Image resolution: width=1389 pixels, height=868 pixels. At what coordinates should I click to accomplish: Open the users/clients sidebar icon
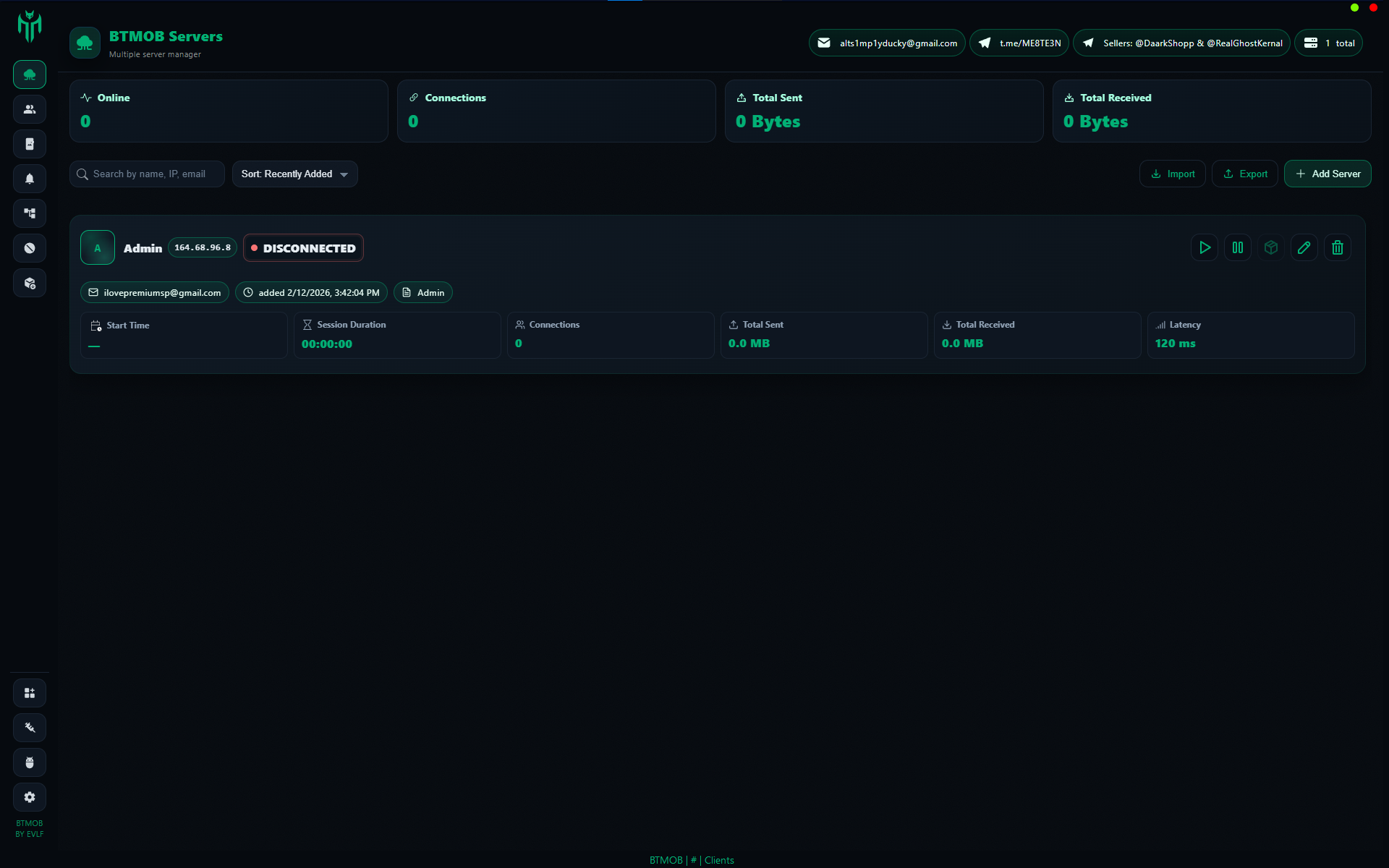(30, 109)
